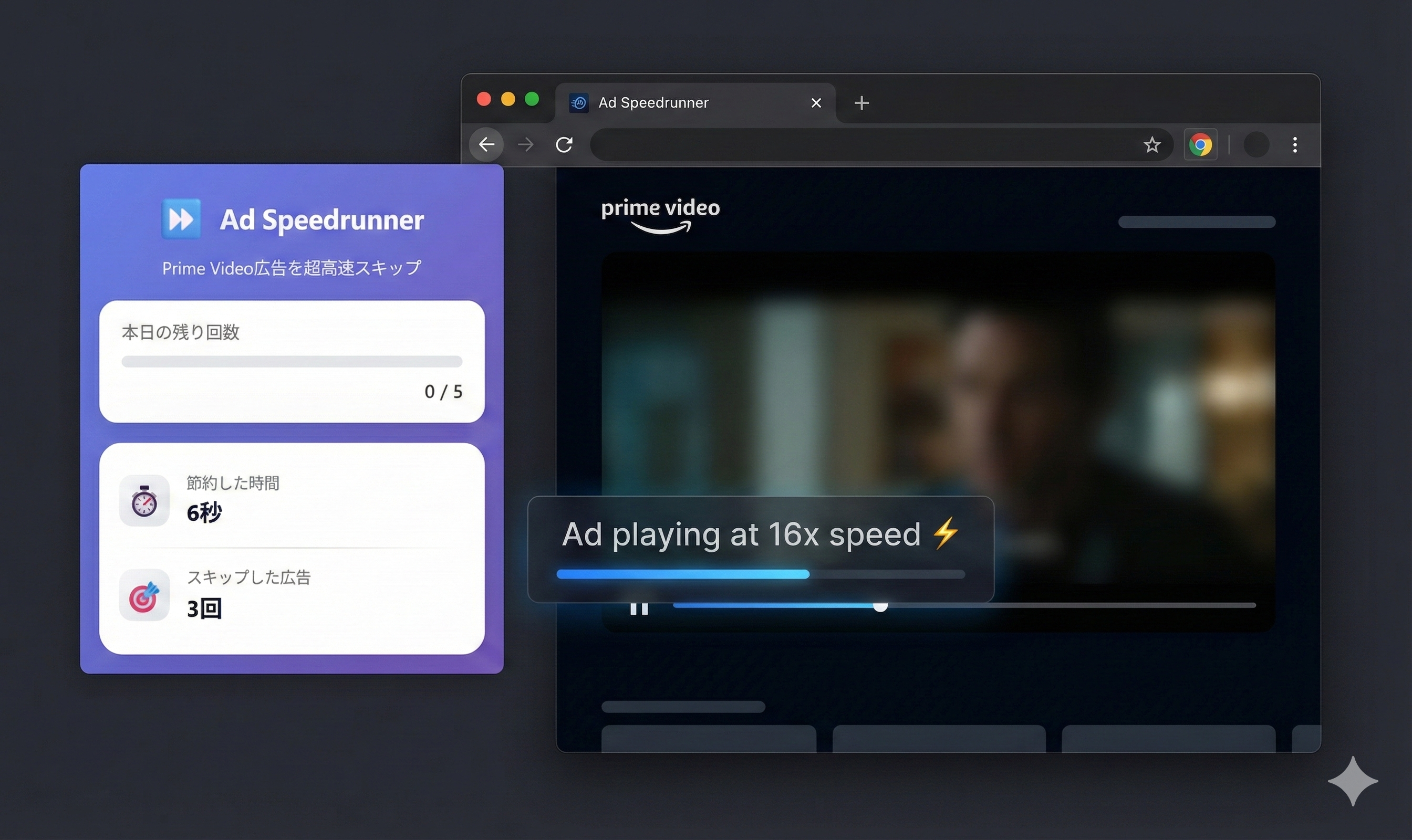The height and width of the screenshot is (840, 1412).
Task: Open the Chrome profile avatar icon
Action: click(x=1256, y=145)
